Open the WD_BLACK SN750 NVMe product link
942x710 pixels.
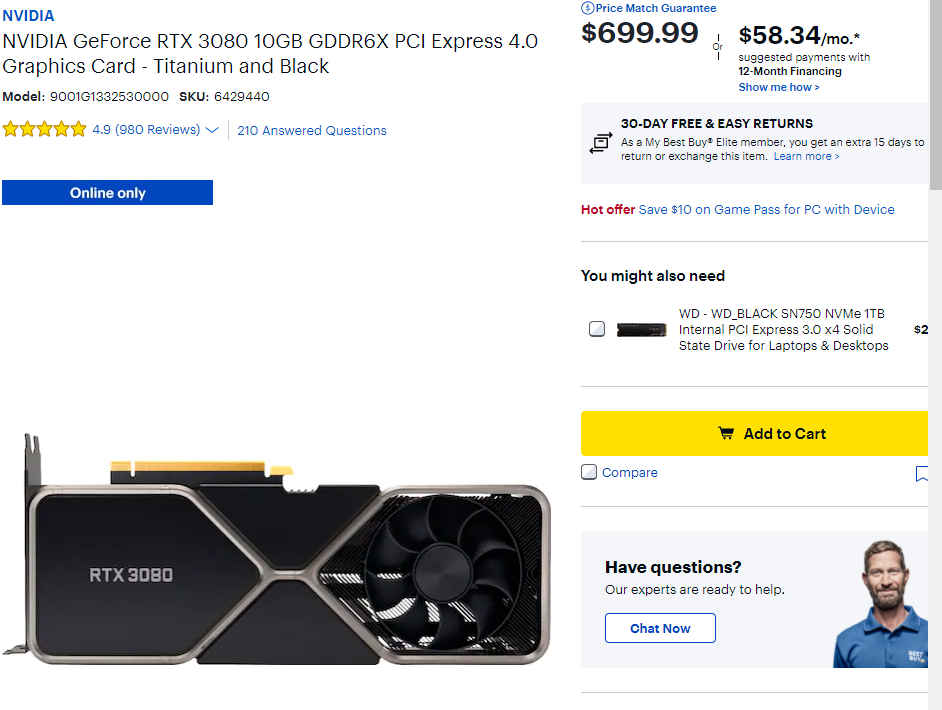(x=783, y=329)
